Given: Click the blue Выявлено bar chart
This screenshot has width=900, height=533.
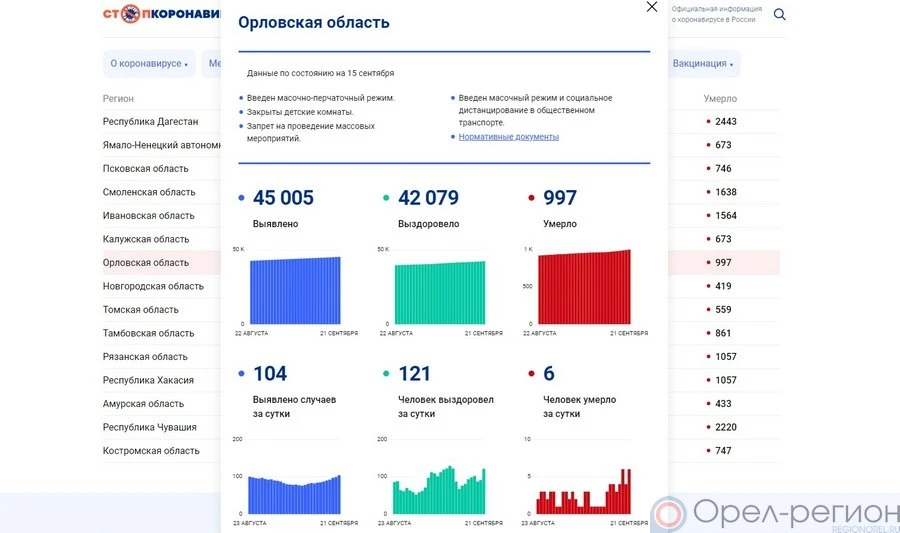Looking at the screenshot, I should pyautogui.click(x=294, y=290).
